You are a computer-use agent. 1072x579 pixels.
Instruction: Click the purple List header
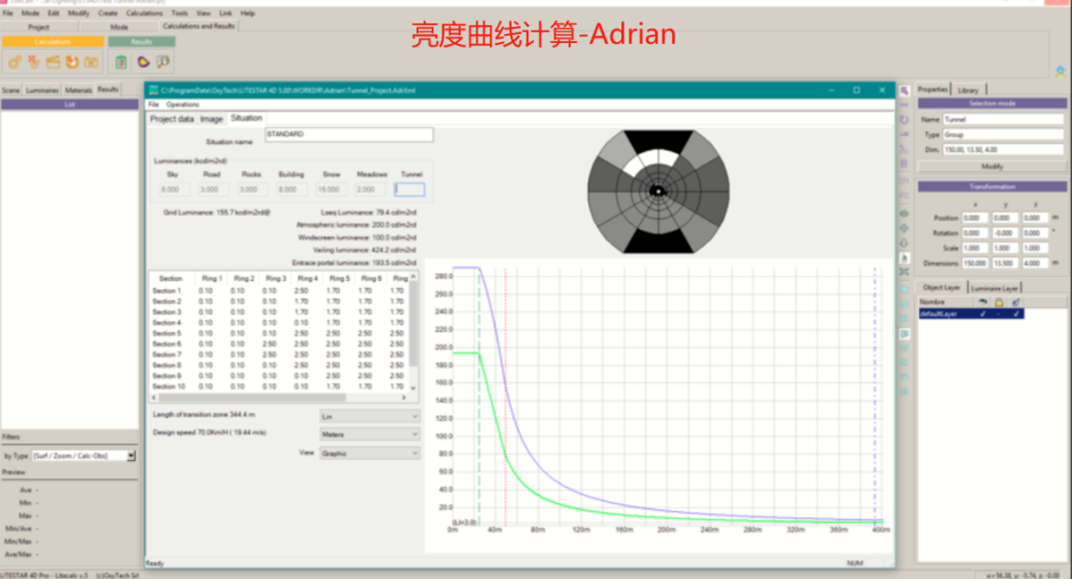tap(70, 105)
